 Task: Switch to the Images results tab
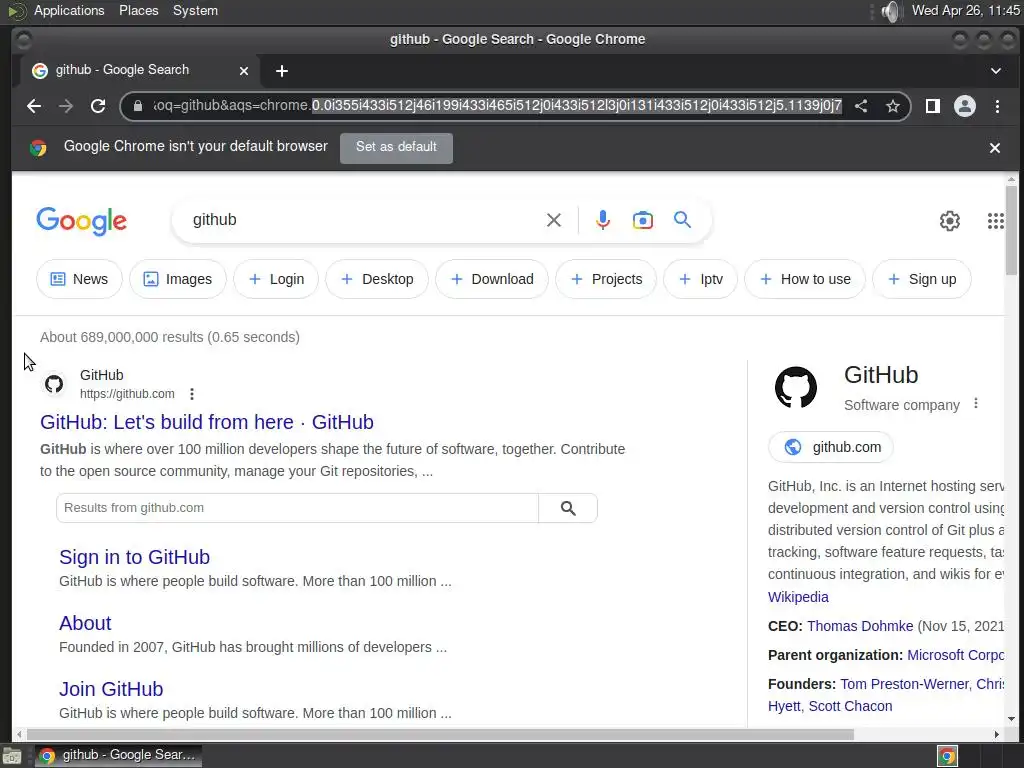click(x=178, y=279)
